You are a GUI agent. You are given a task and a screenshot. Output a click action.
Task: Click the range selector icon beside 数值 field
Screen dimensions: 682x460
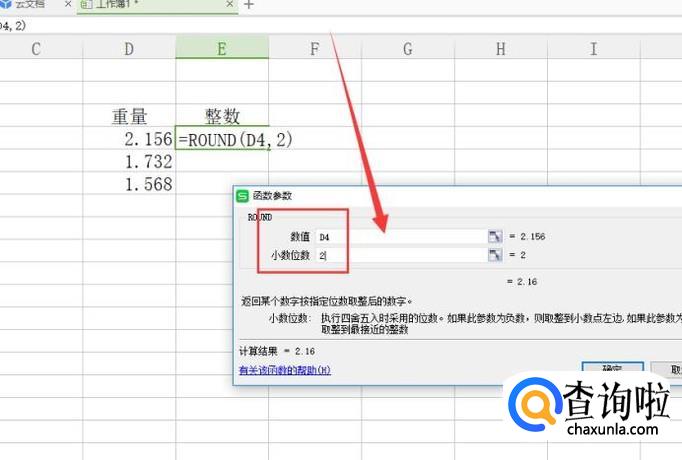click(x=495, y=237)
